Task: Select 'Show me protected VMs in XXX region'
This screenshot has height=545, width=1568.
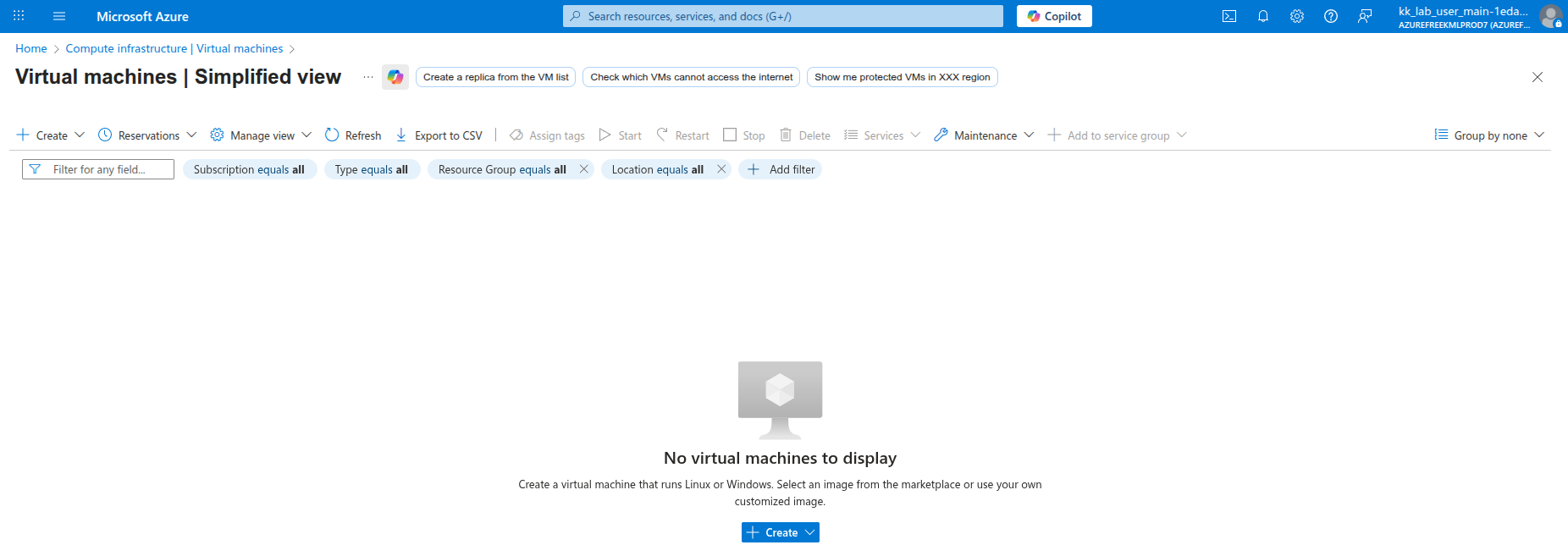Action: [903, 77]
